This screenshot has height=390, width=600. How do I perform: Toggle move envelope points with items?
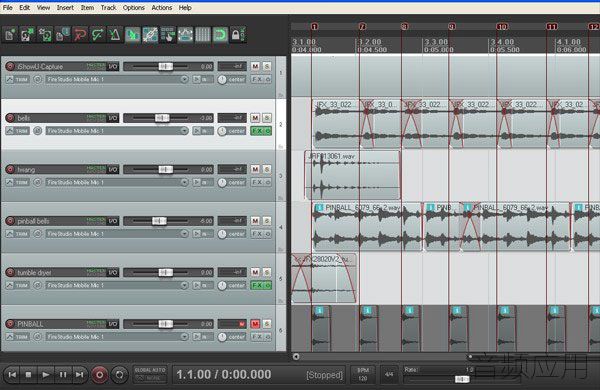click(185, 35)
